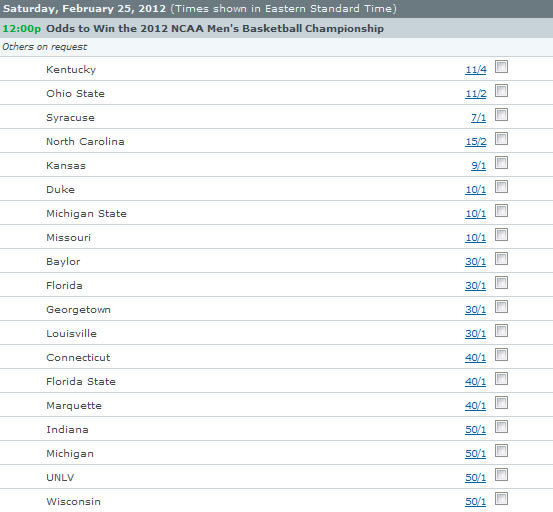553x512 pixels.
Task: Enable the North Carolina checkbox
Action: click(x=501, y=139)
